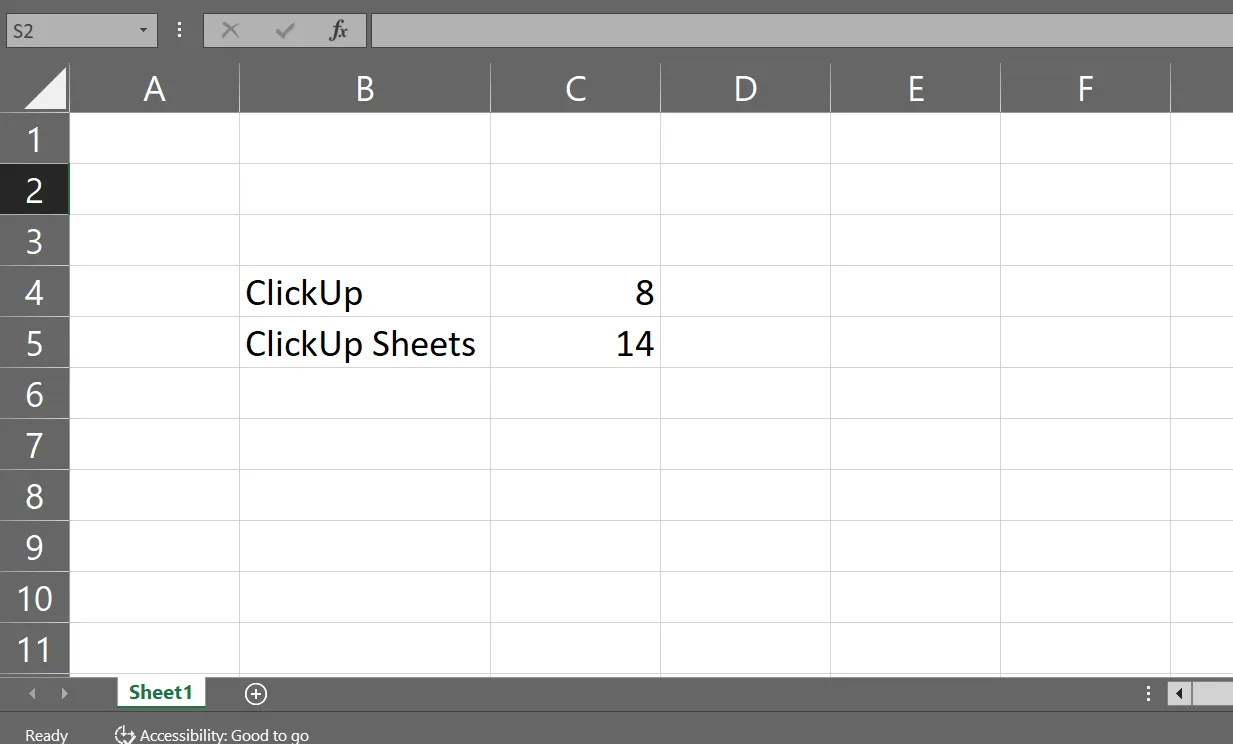Select the cell with value 14

tap(575, 343)
